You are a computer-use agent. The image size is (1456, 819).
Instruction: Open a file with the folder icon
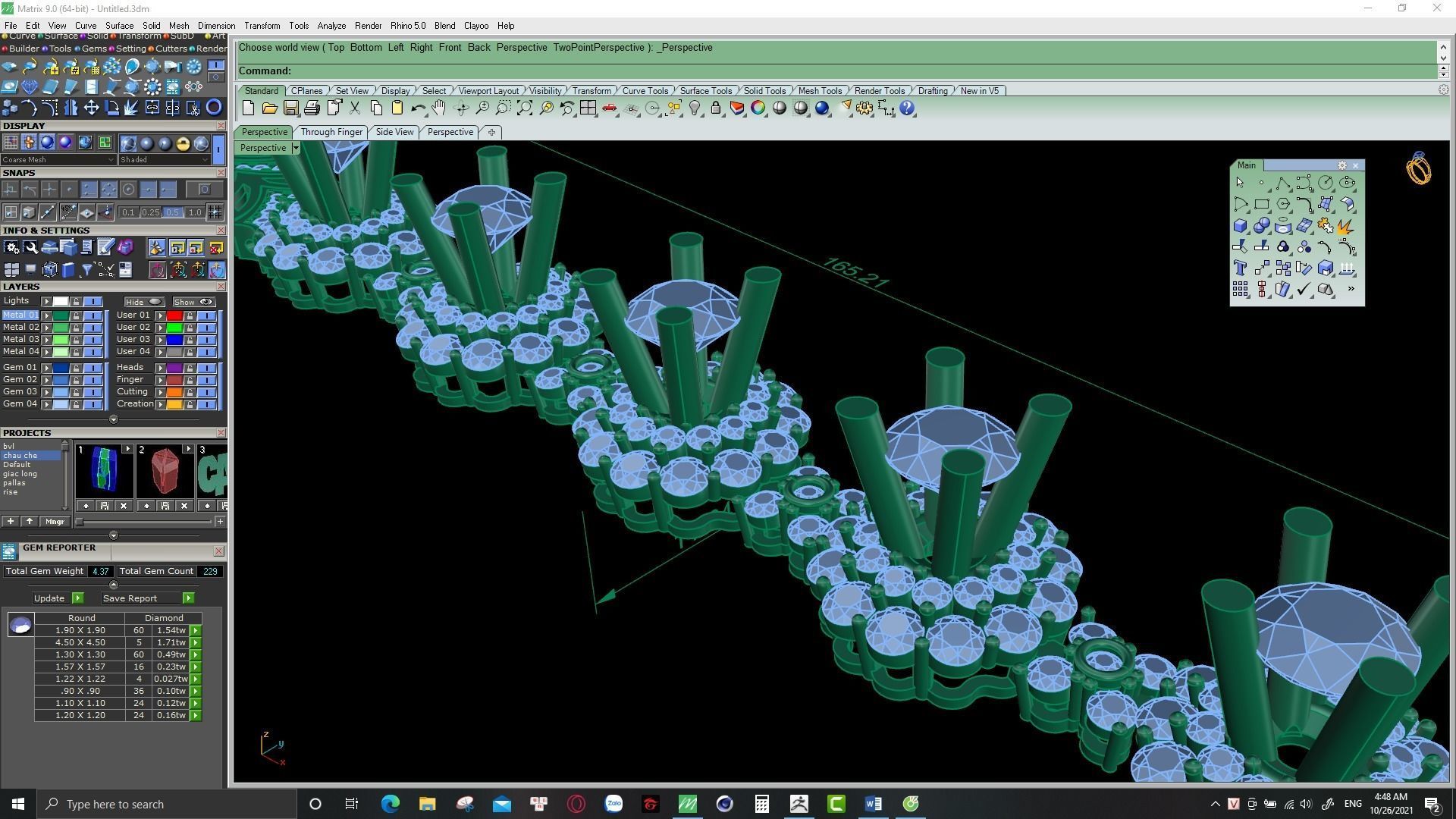click(x=269, y=108)
